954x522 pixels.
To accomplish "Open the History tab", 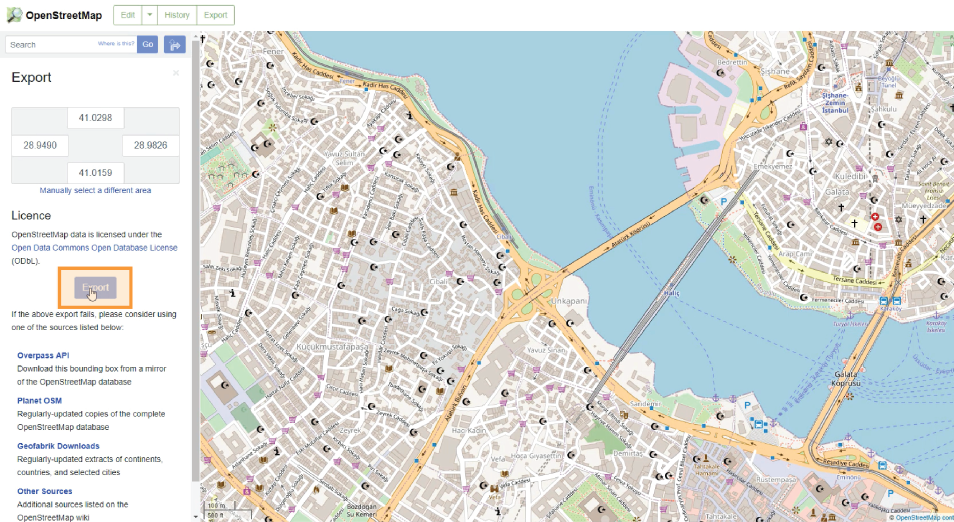I will [176, 15].
